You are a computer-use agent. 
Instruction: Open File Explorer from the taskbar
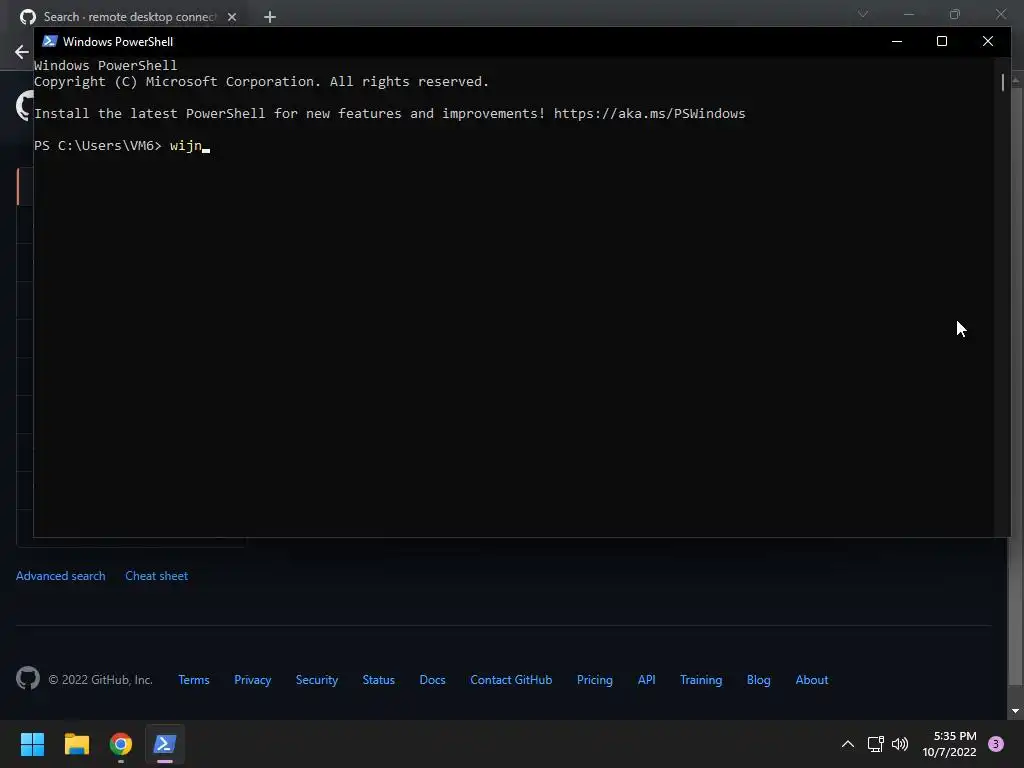coord(76,744)
